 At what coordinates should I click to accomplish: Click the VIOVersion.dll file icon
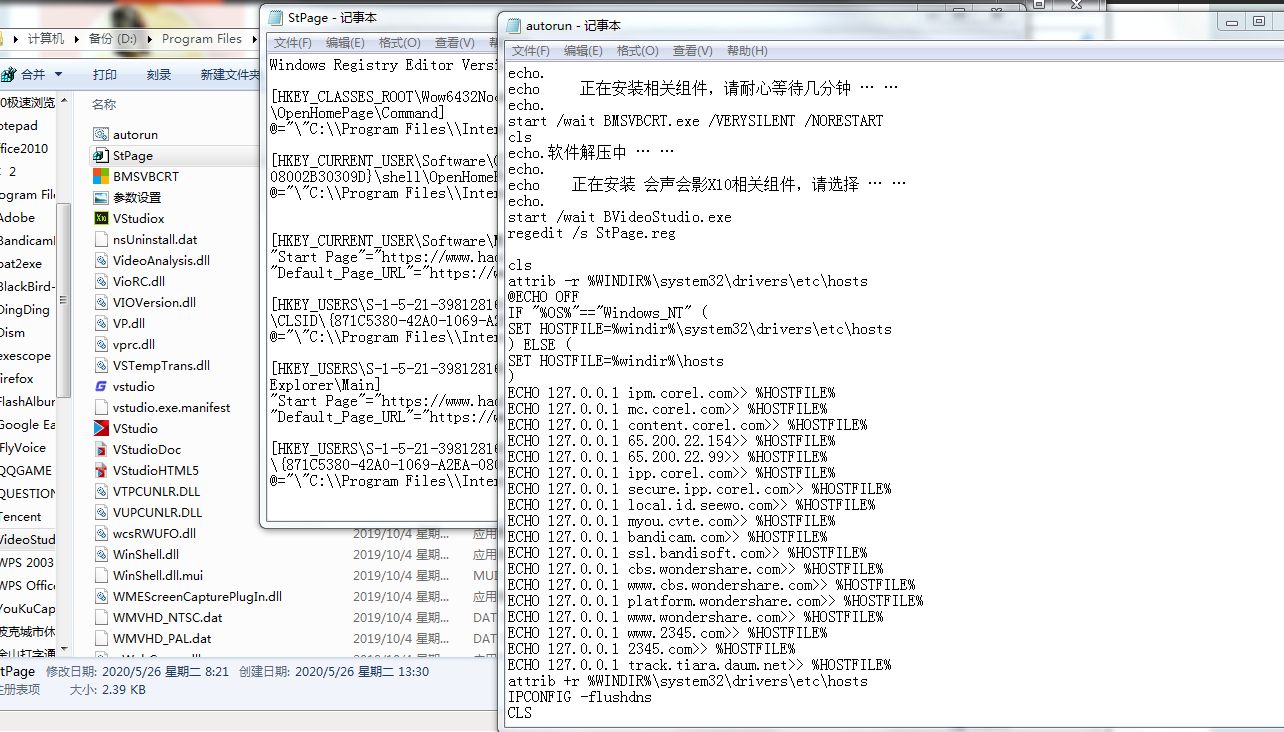(101, 302)
